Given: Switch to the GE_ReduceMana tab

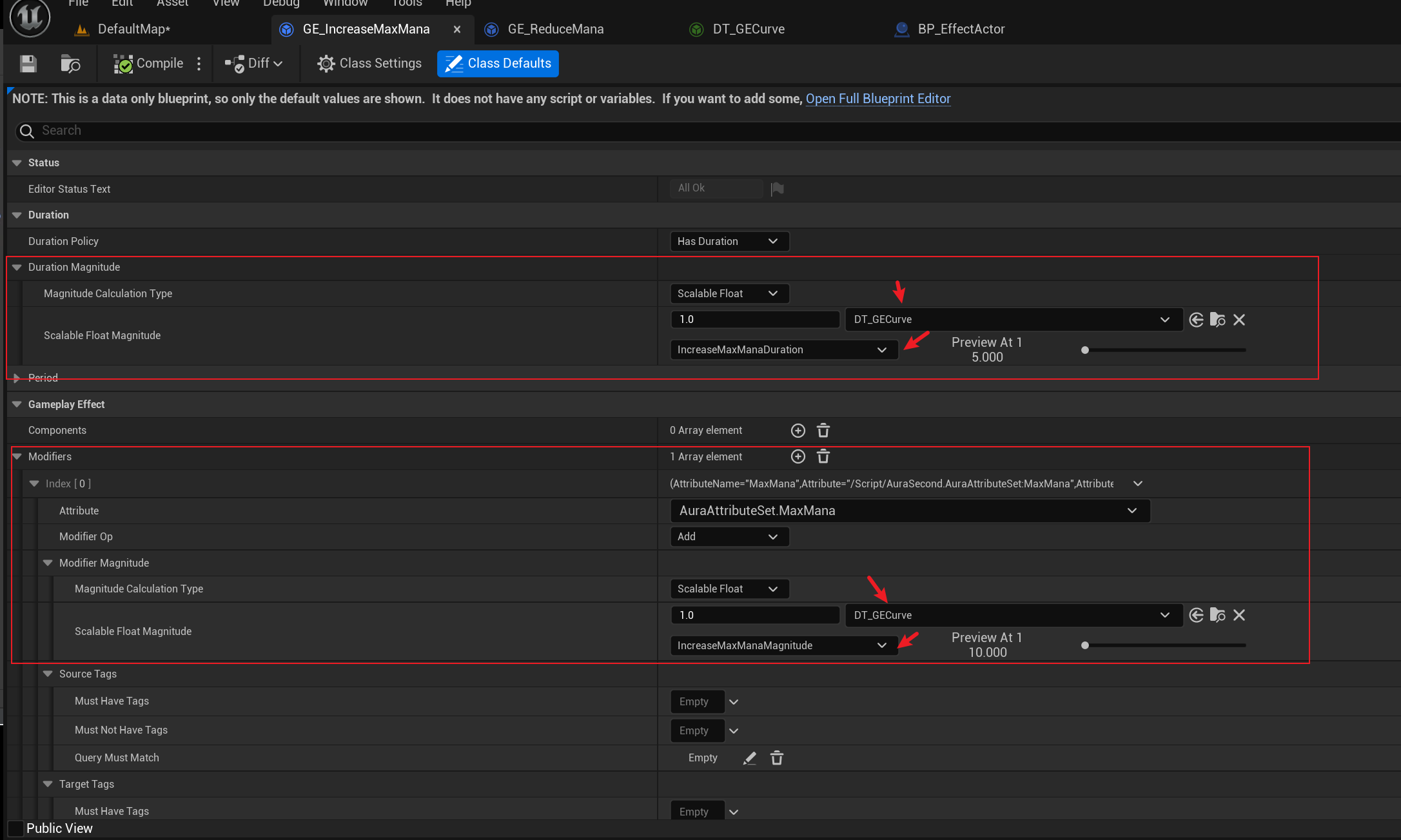Looking at the screenshot, I should (555, 29).
